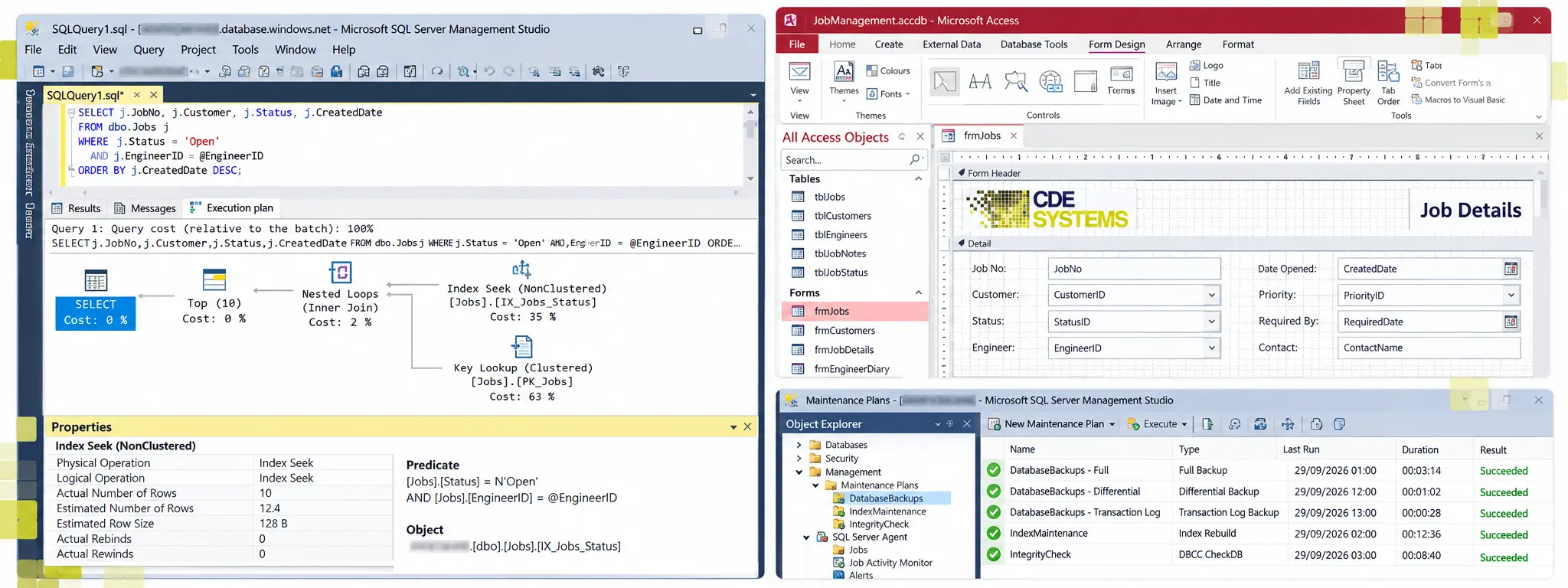1568x588 pixels.
Task: Click the query editor vertical scrollbar
Action: point(750,145)
